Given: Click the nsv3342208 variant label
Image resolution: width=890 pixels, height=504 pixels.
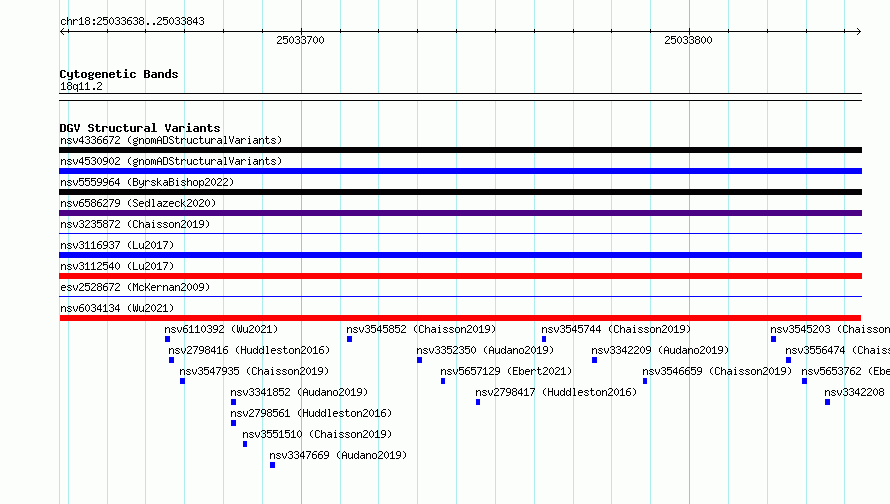Looking at the screenshot, I should (x=854, y=392).
